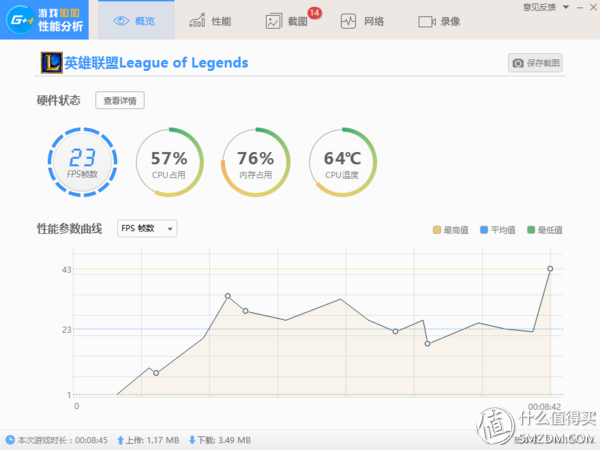Image resolution: width=600 pixels, height=450 pixels.
Task: Minimize the performance analyzer window
Action: [x=580, y=8]
